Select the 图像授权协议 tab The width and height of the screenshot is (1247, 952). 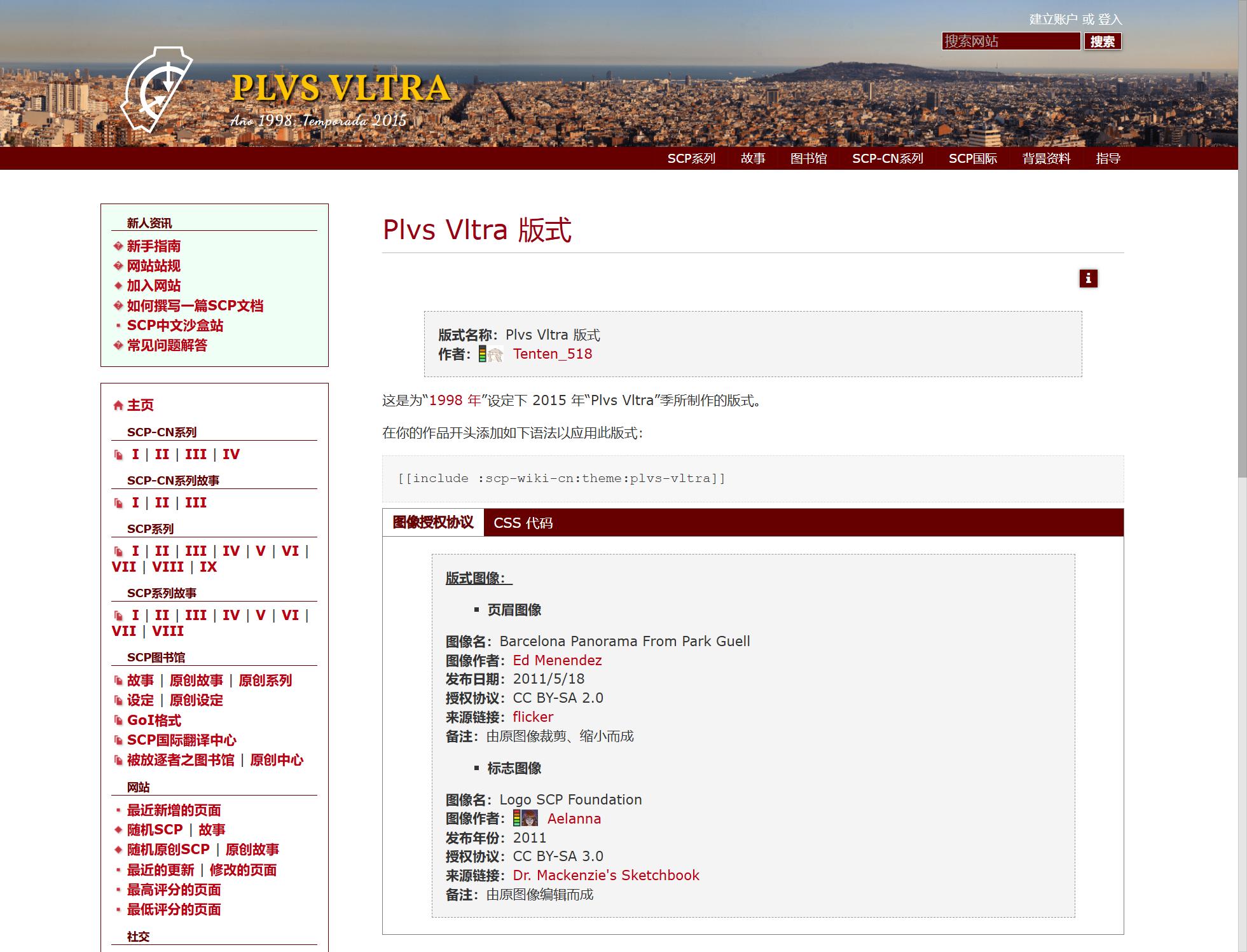pos(433,523)
